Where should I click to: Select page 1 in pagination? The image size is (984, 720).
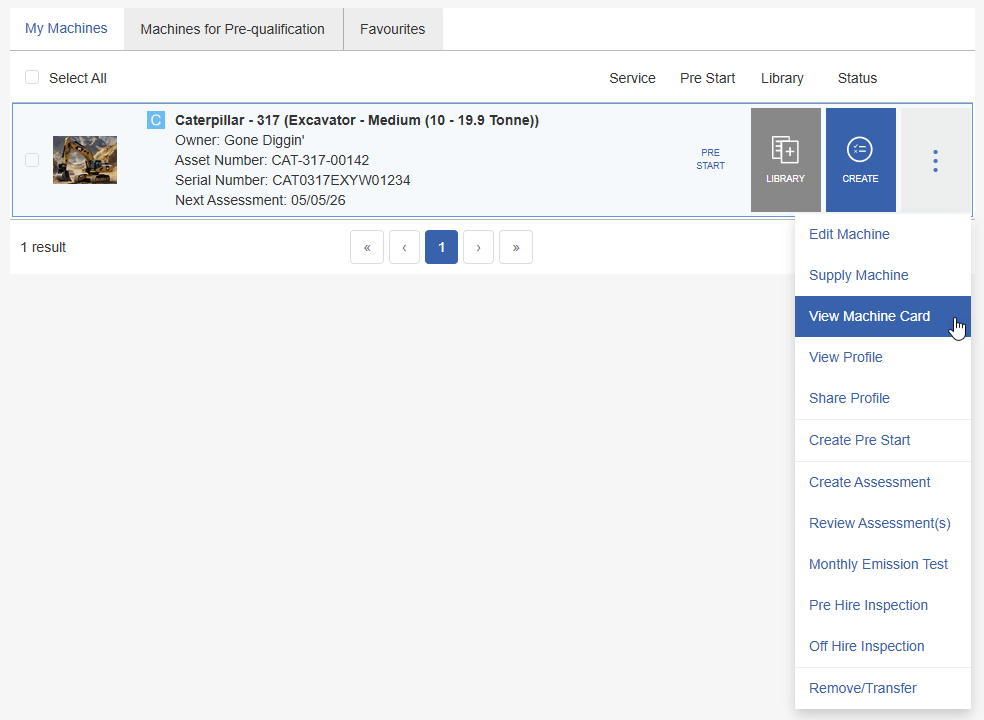pos(441,247)
